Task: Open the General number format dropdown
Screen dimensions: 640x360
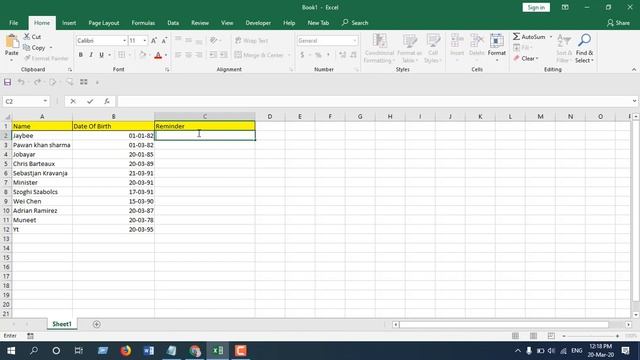Action: tap(354, 41)
